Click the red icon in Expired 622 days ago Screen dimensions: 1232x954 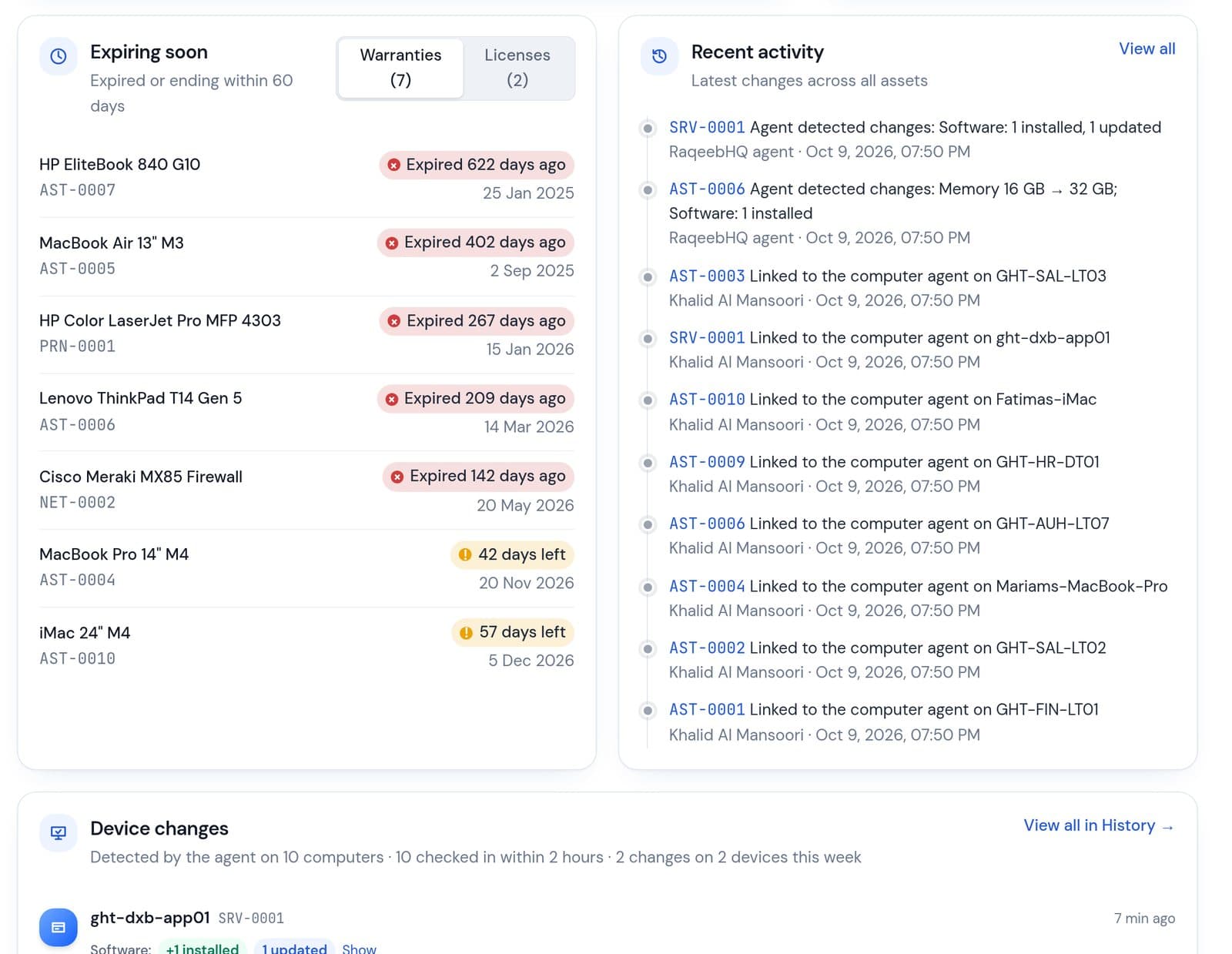pos(393,165)
